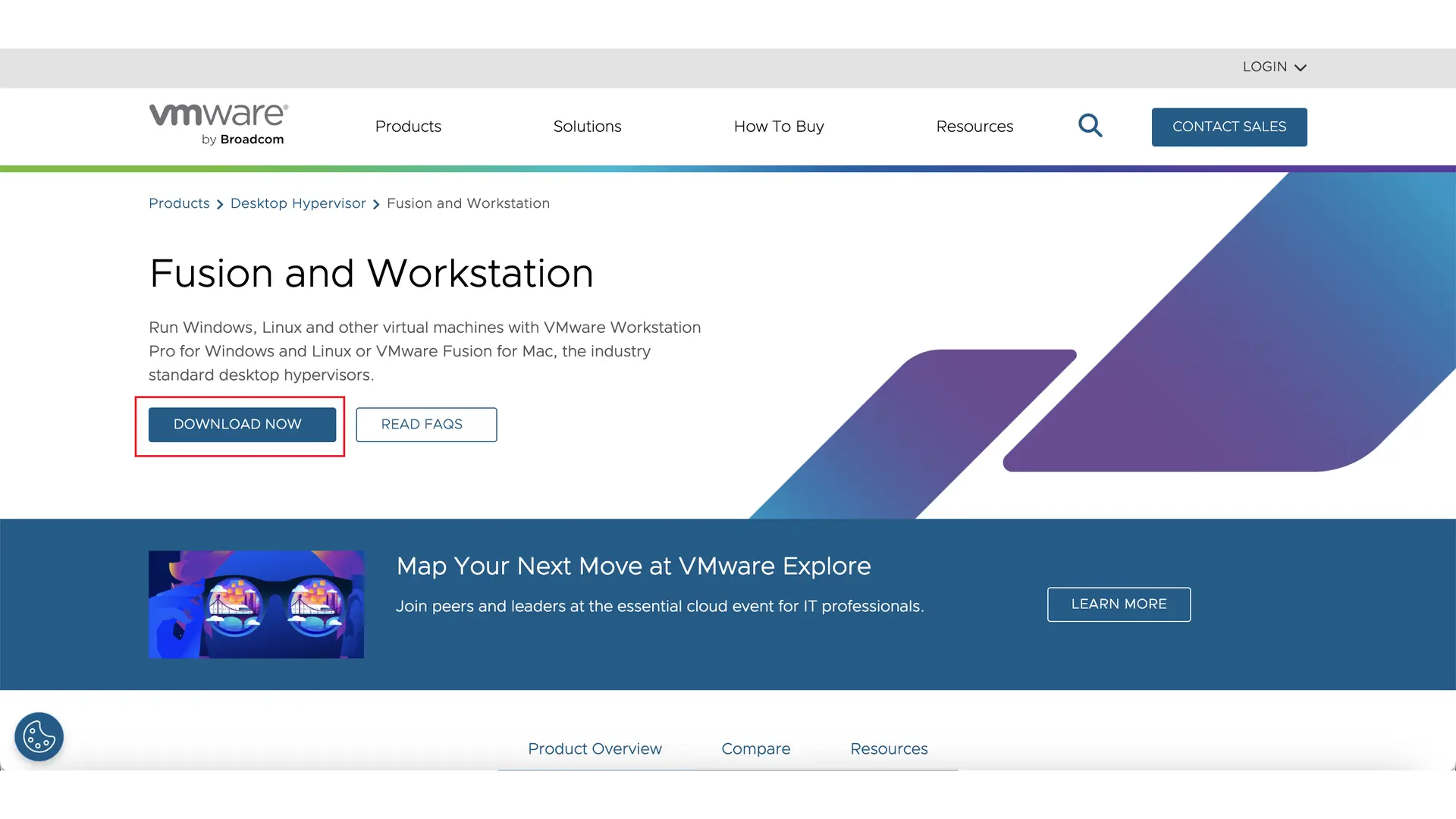This screenshot has width=1456, height=819.
Task: Click the Fusion and Workstation breadcrumb text
Action: point(468,203)
